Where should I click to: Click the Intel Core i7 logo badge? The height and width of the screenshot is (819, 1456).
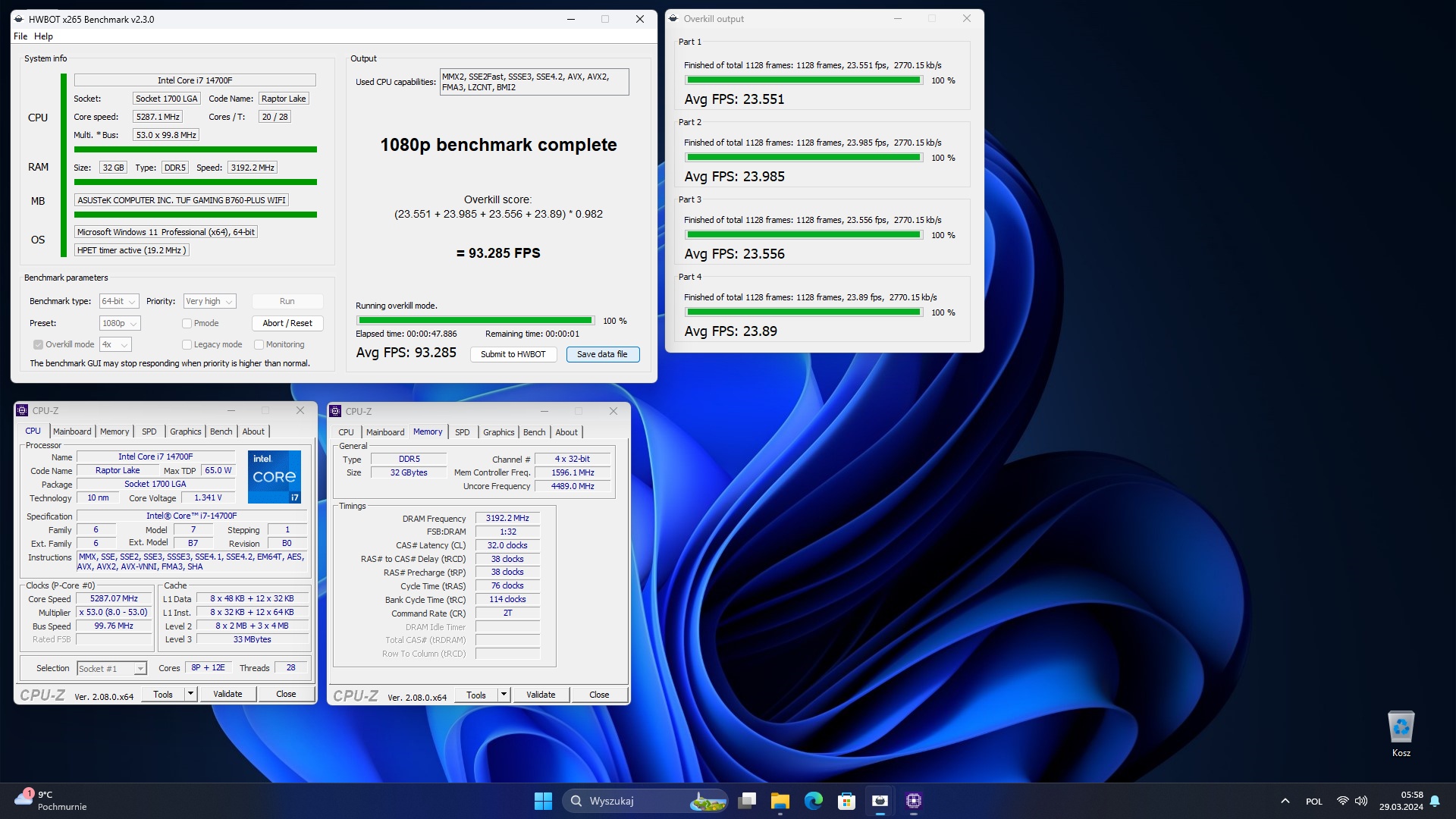tap(275, 476)
